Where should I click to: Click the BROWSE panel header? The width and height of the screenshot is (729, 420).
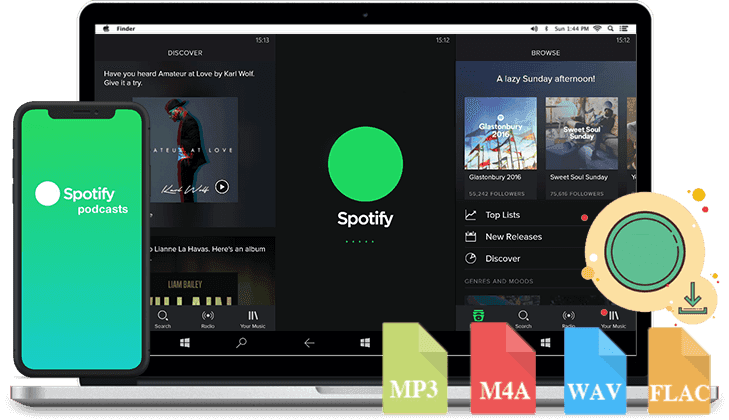point(546,53)
